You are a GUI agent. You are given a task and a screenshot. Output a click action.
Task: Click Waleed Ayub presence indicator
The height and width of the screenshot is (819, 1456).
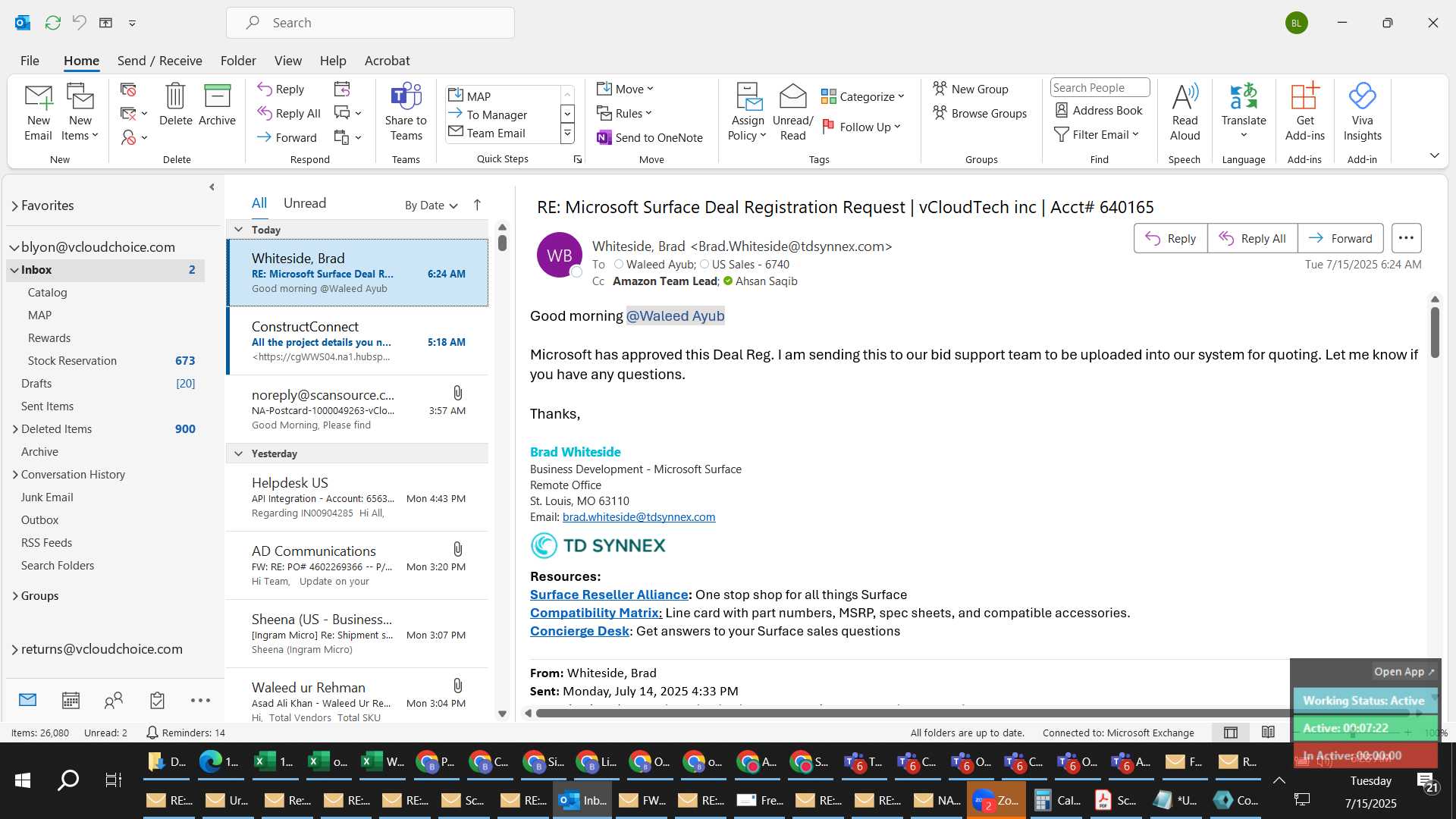[619, 265]
